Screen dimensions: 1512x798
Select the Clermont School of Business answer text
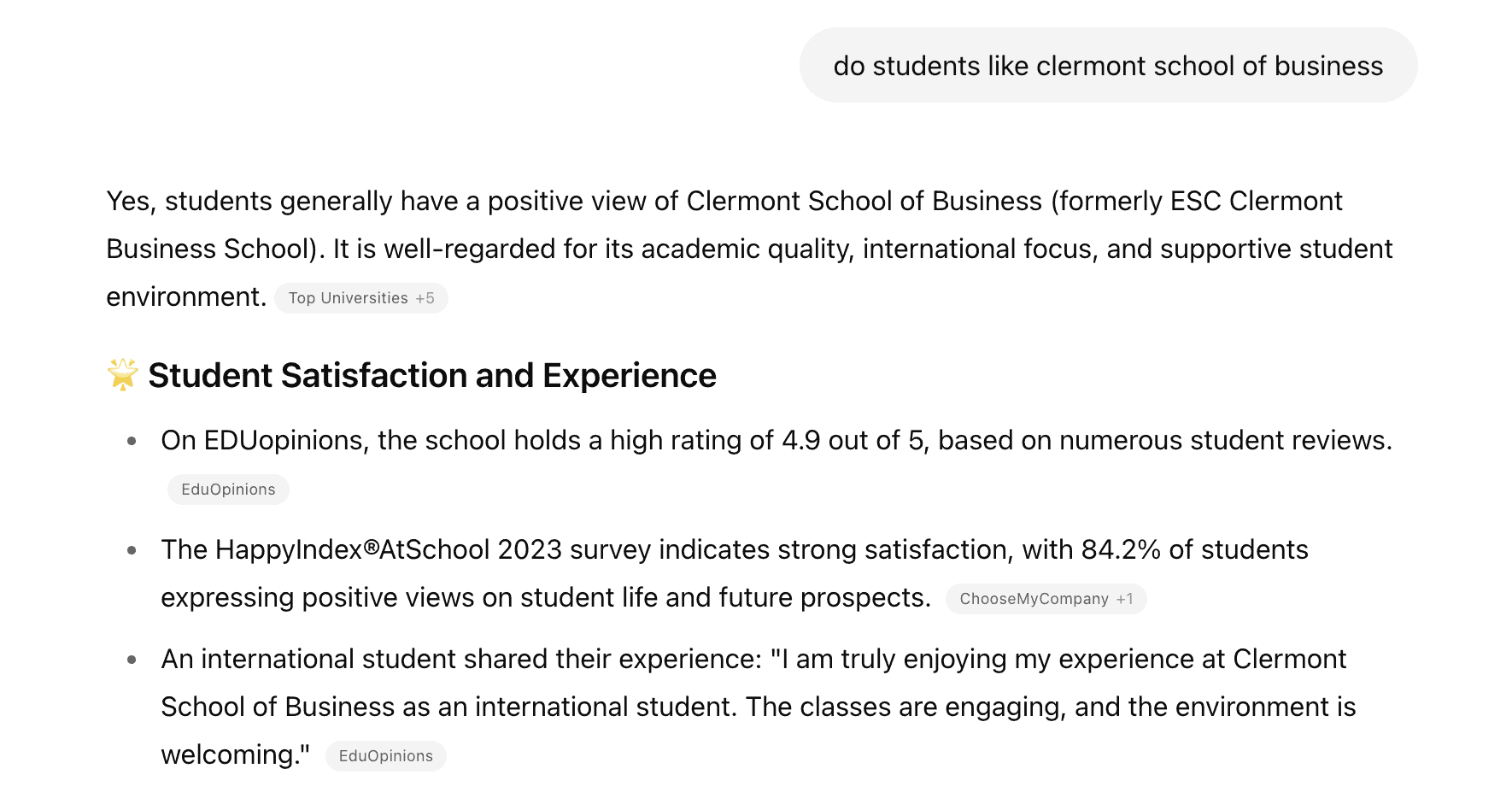click(x=743, y=248)
